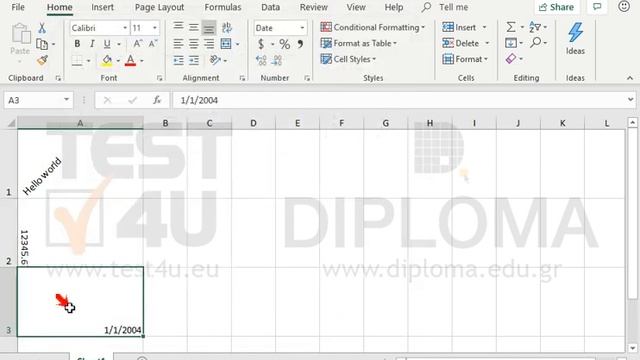Viewport: 640px width, 360px height.
Task: Open the Calibri font name dropdown
Action: point(125,28)
